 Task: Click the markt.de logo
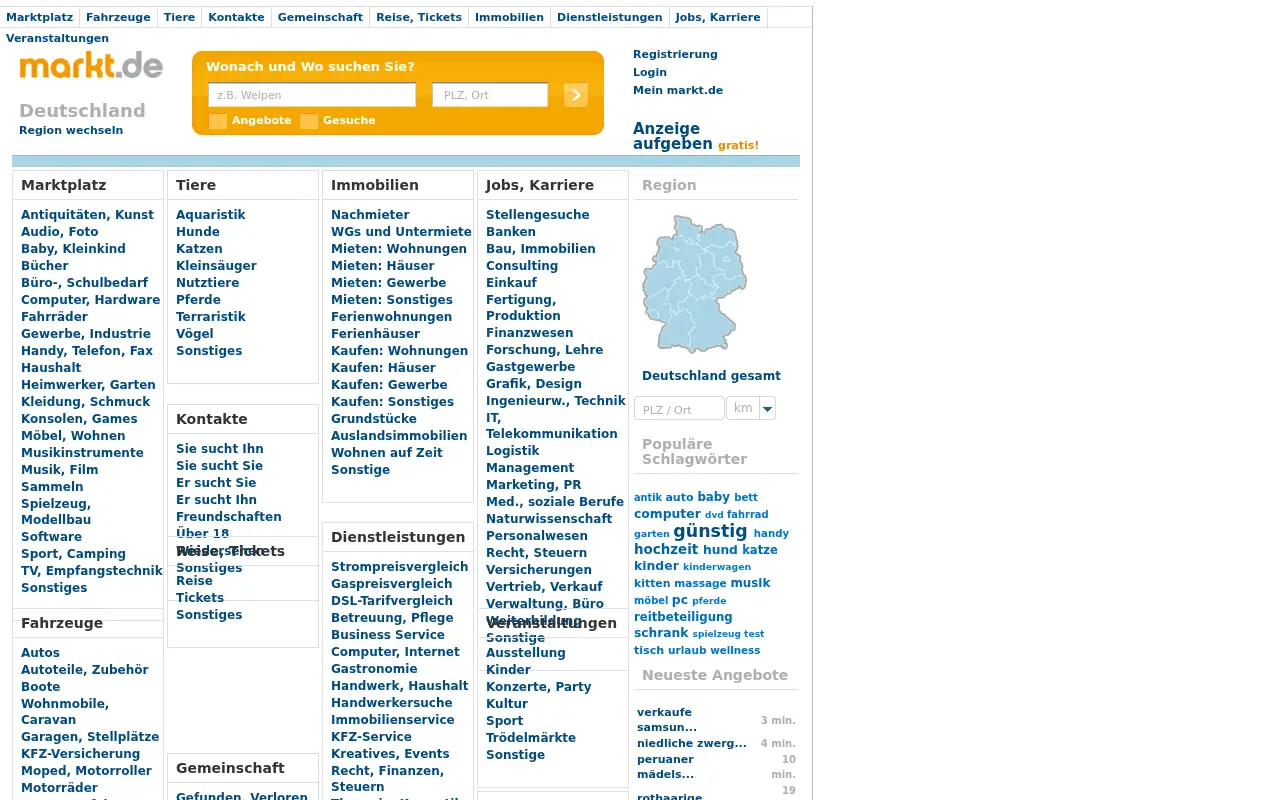point(91,66)
